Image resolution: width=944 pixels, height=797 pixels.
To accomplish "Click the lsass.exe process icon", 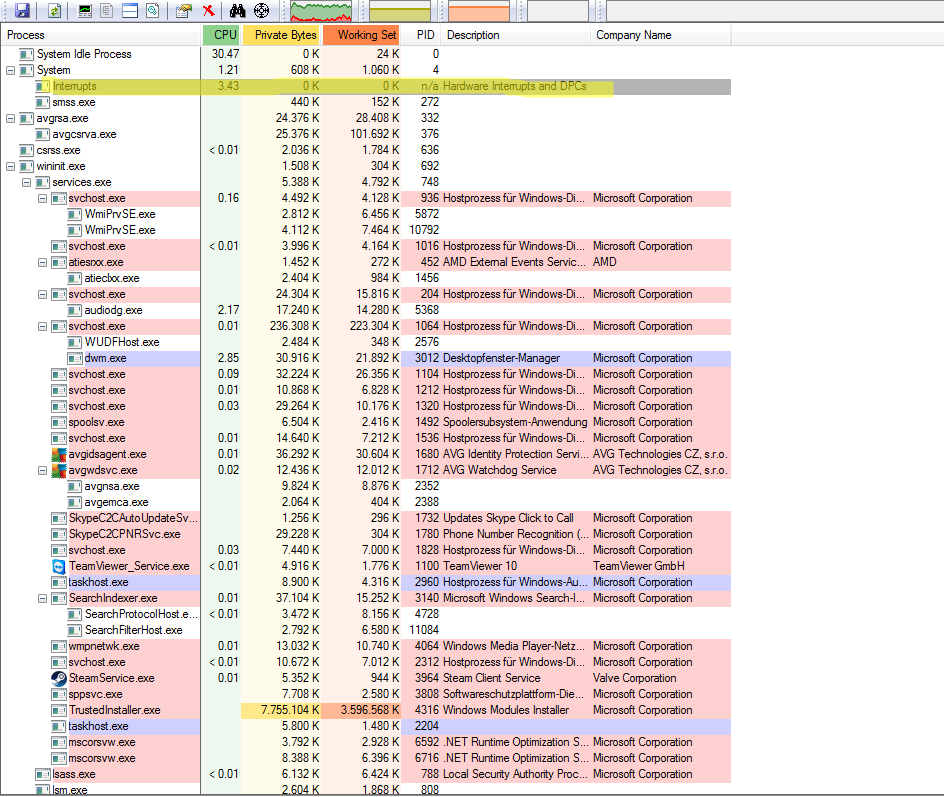I will [x=43, y=774].
